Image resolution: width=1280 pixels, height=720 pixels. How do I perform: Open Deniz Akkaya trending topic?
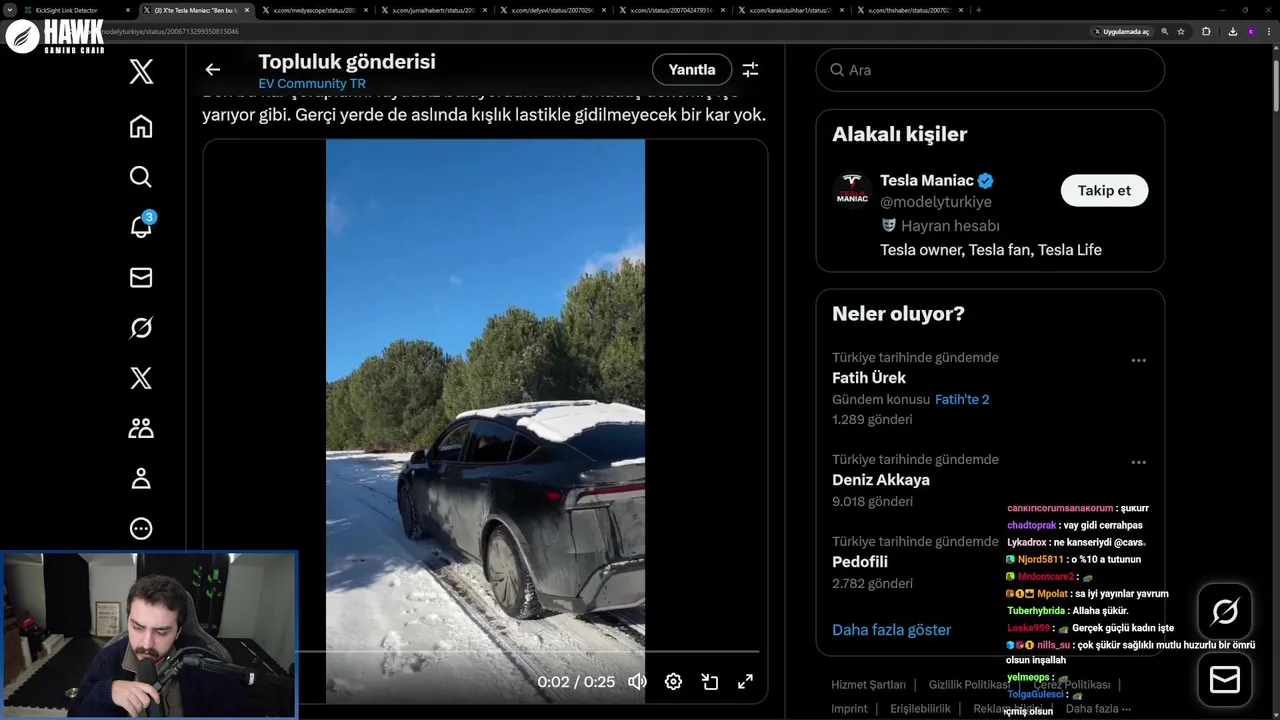[881, 480]
